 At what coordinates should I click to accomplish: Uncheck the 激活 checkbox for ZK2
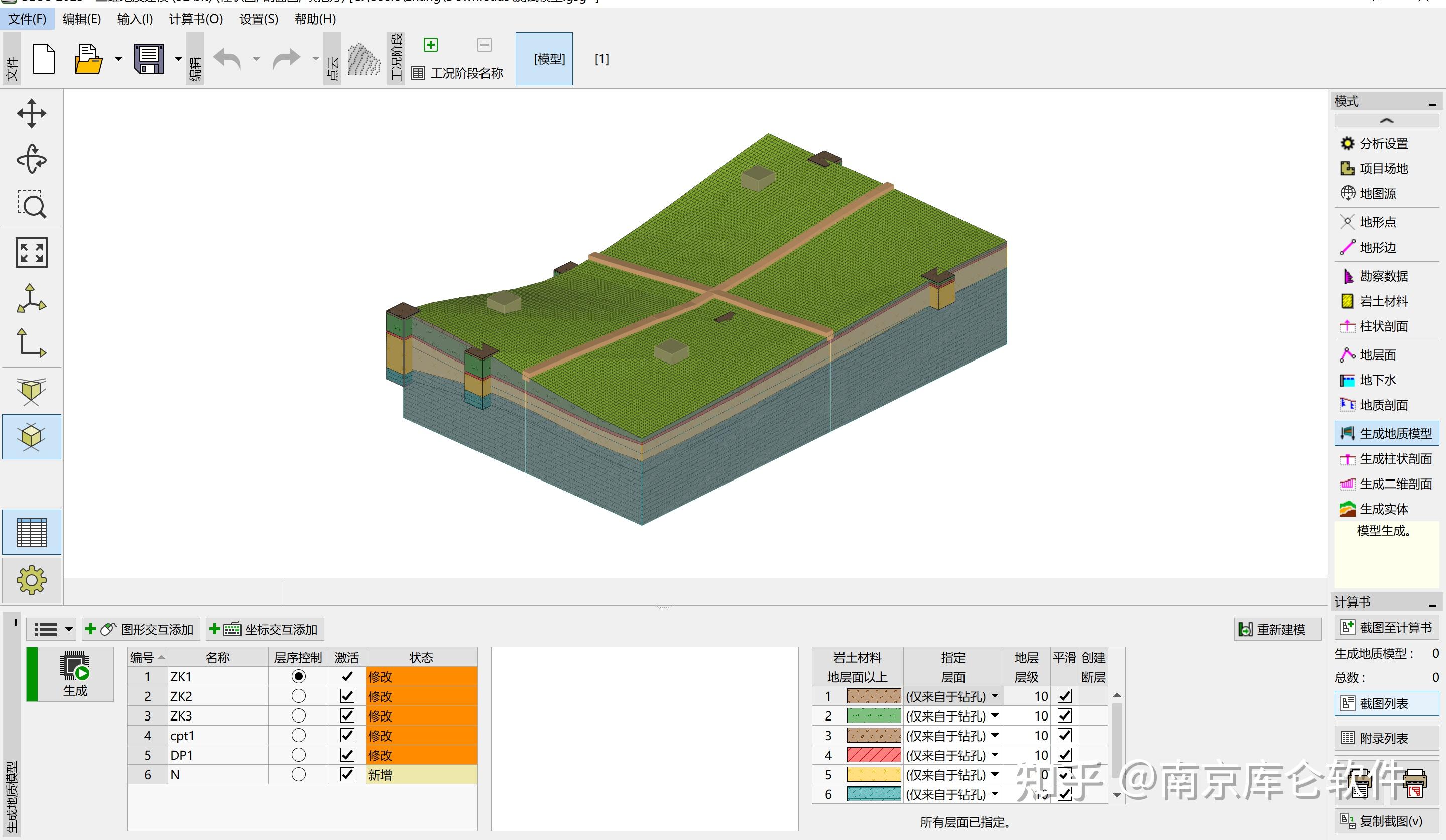tap(346, 696)
